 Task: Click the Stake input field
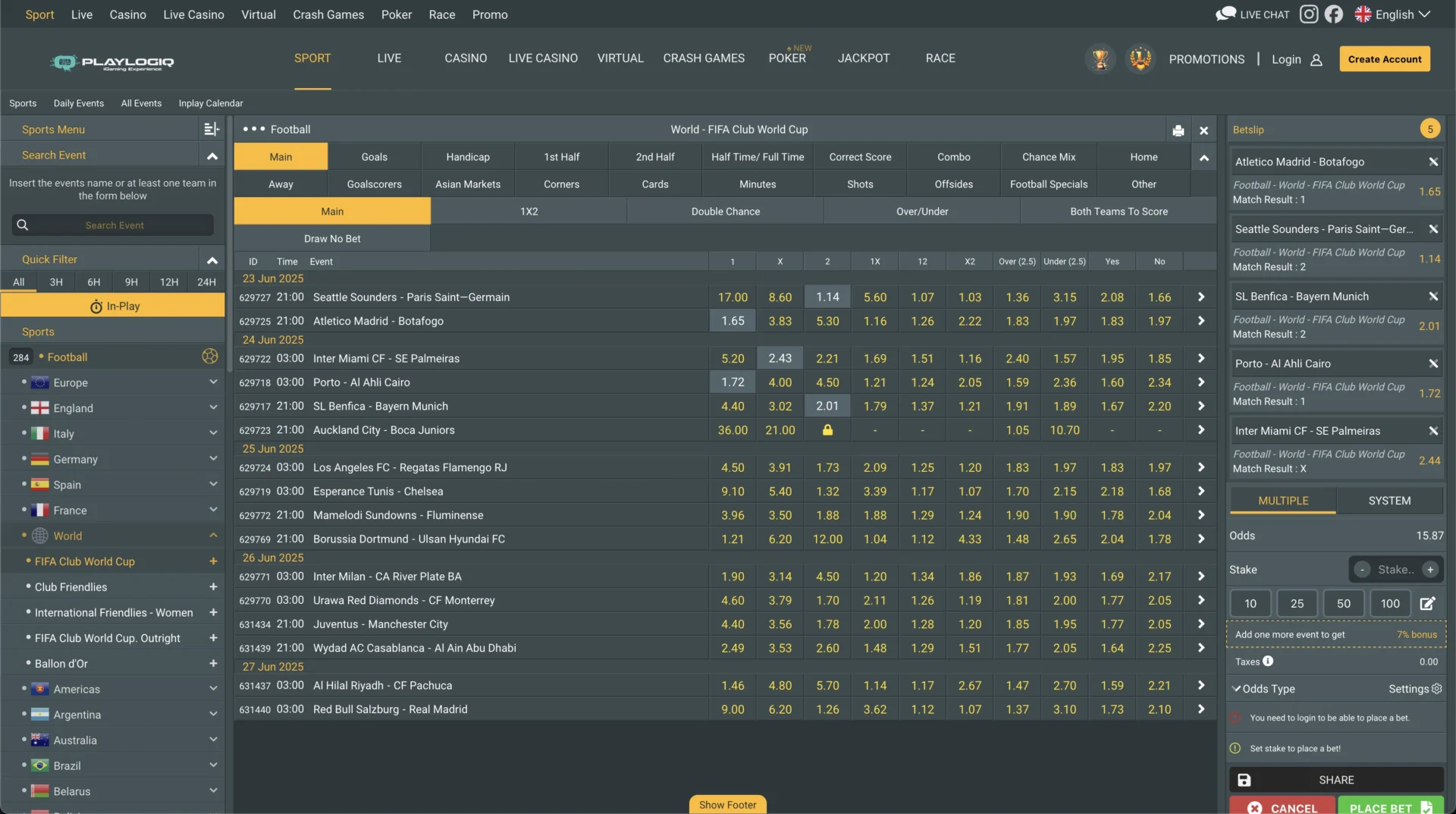1395,570
